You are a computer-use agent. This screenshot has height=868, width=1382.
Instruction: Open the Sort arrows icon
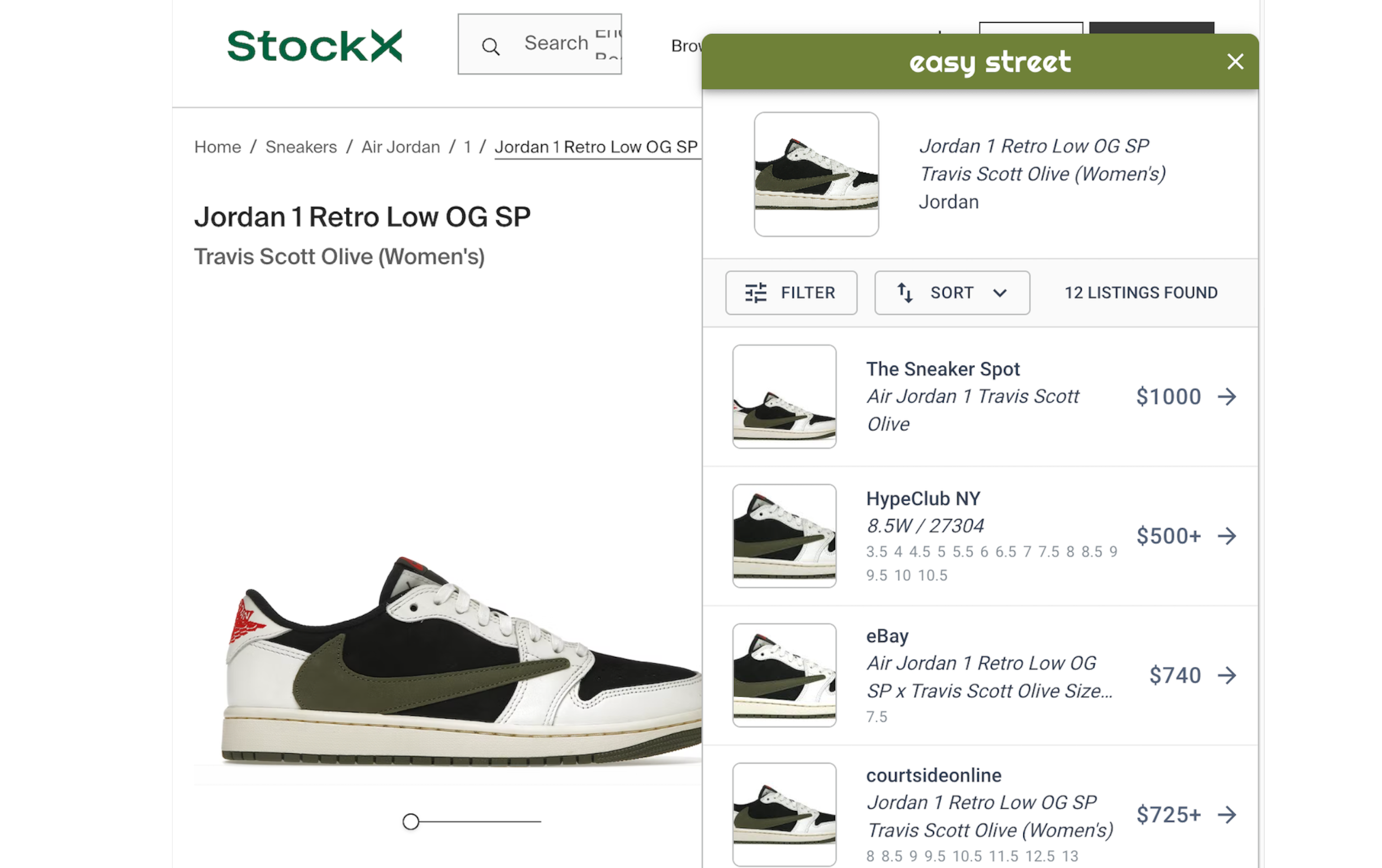pos(906,292)
